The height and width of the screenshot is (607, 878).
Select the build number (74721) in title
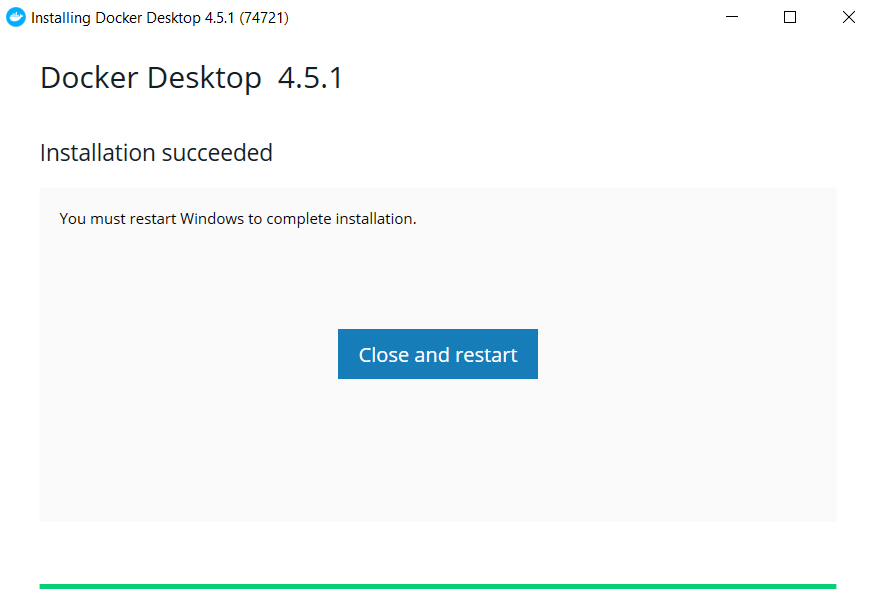tap(264, 18)
